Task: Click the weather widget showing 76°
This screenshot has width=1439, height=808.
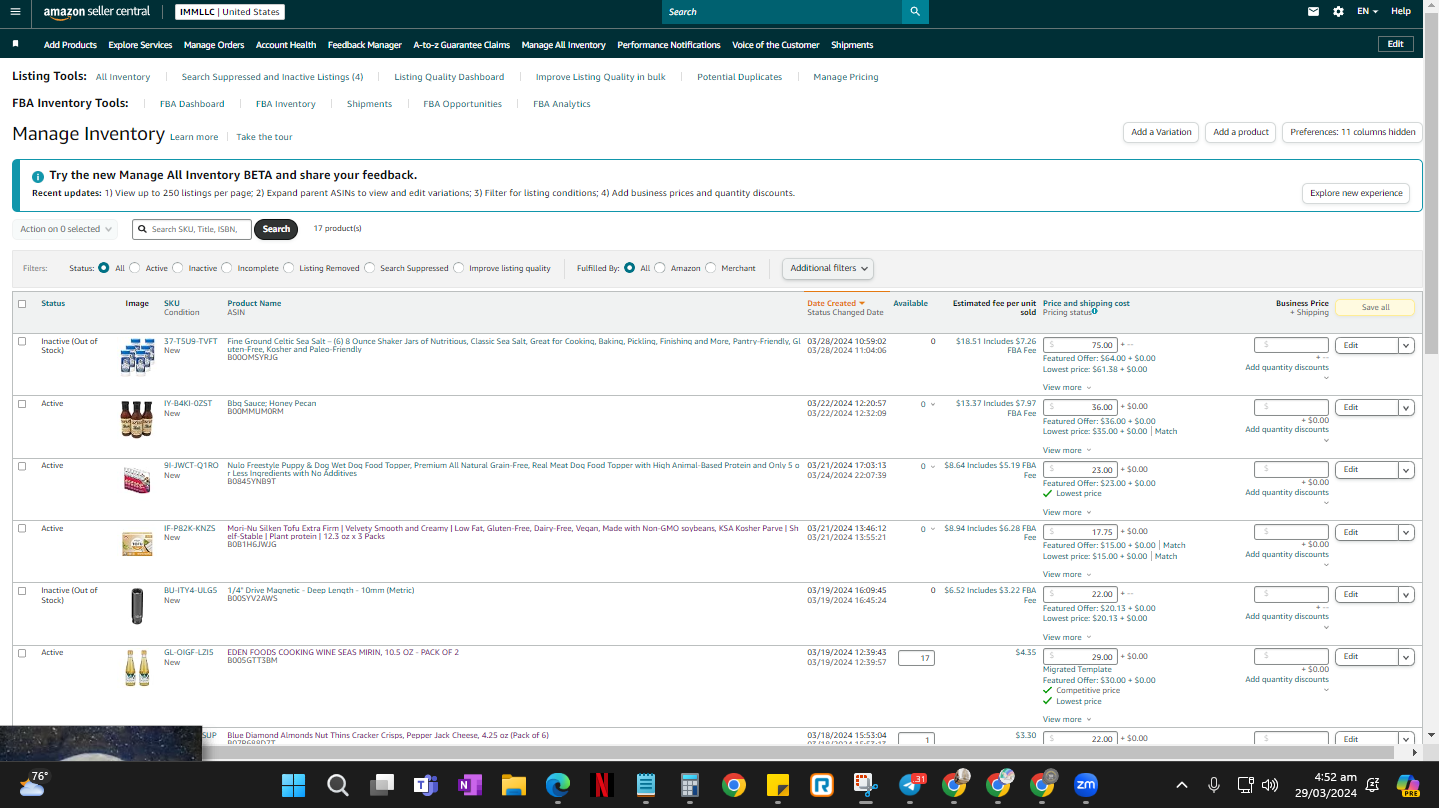Action: [x=32, y=783]
